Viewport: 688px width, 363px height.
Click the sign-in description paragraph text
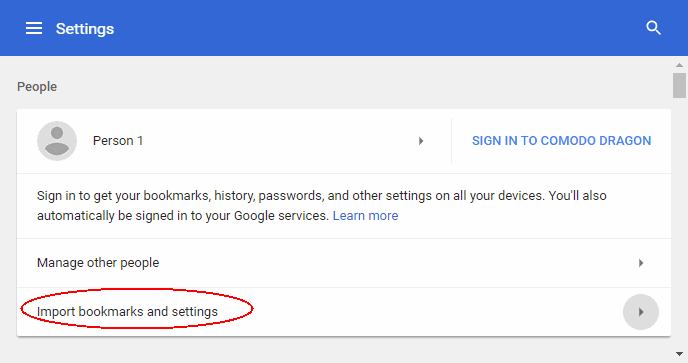click(322, 205)
